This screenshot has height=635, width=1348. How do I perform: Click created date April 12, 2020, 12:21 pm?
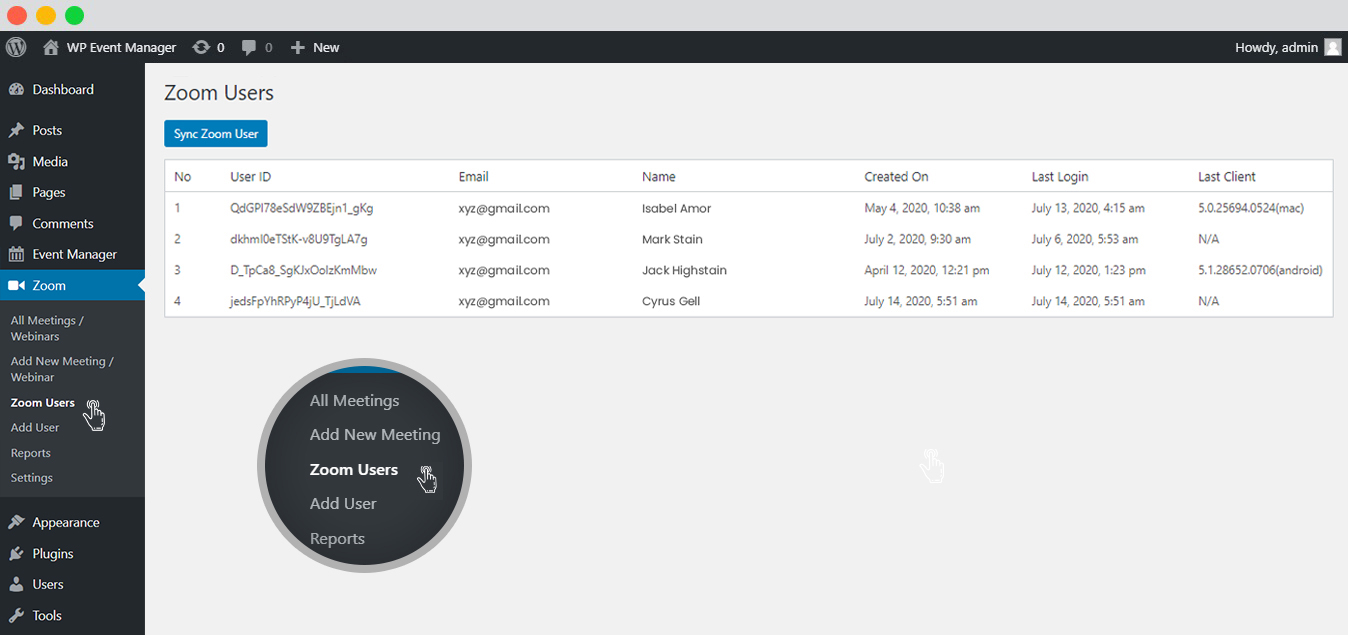[x=927, y=271]
